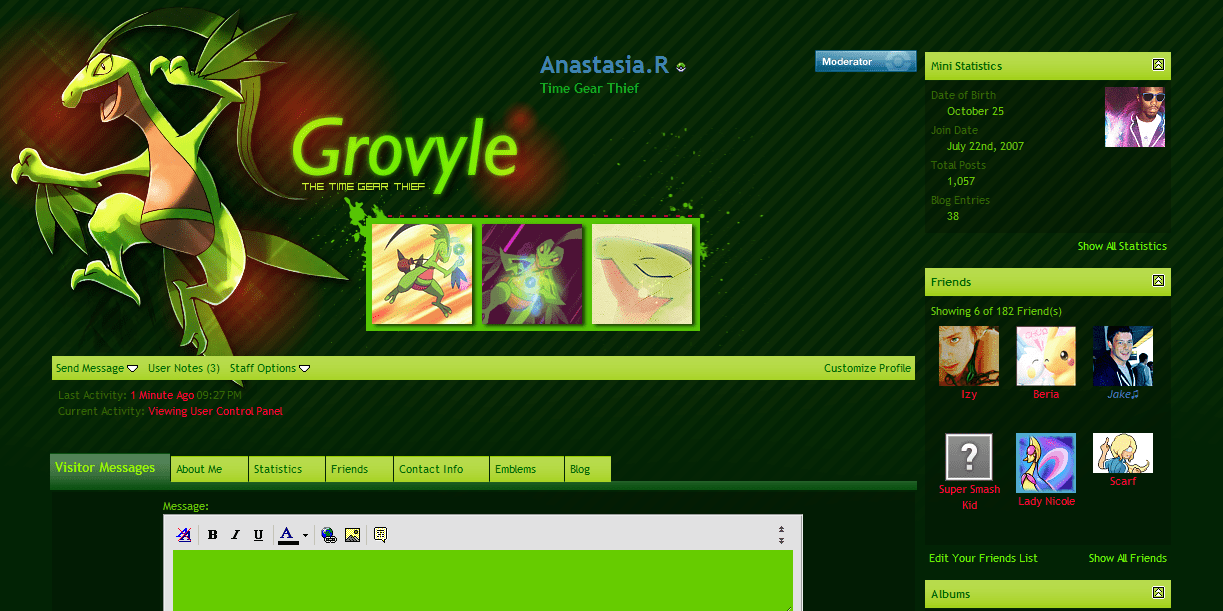Apply the current font color

(288, 535)
